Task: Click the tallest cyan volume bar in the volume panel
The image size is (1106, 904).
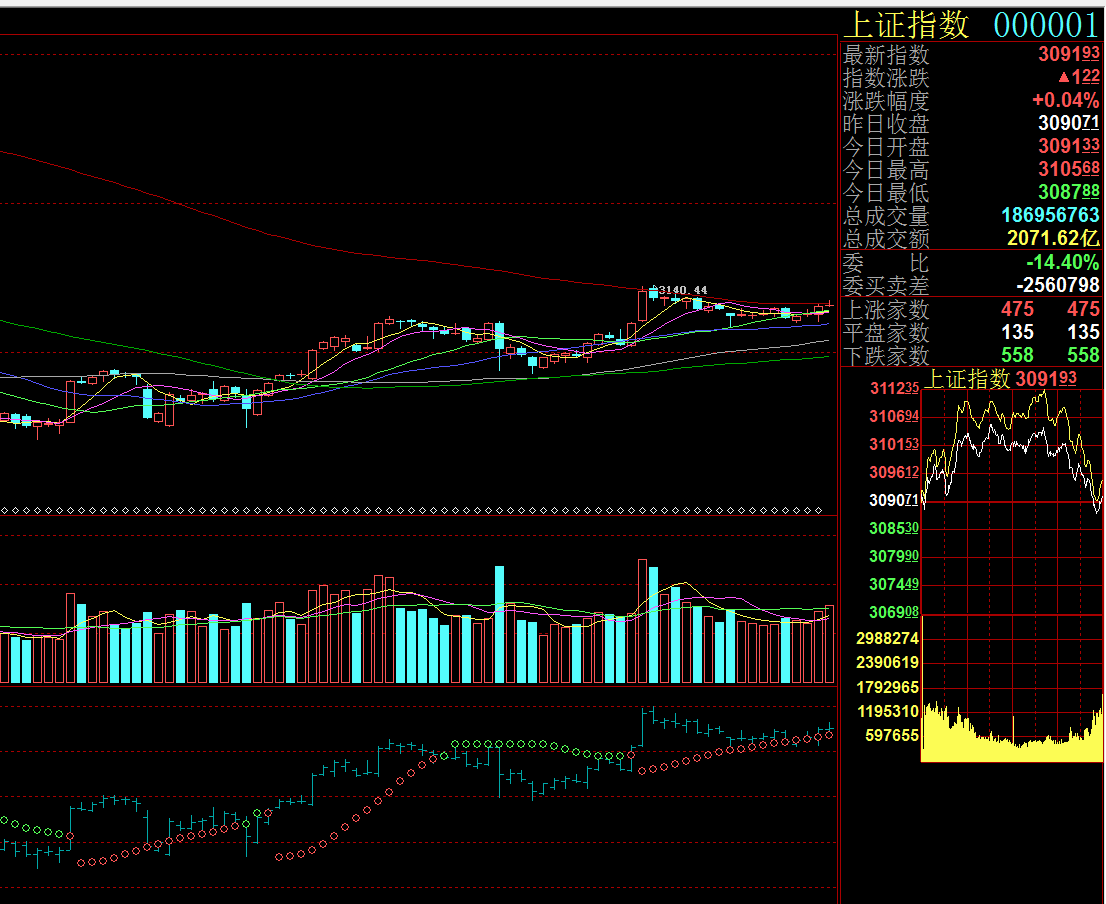Action: click(499, 624)
